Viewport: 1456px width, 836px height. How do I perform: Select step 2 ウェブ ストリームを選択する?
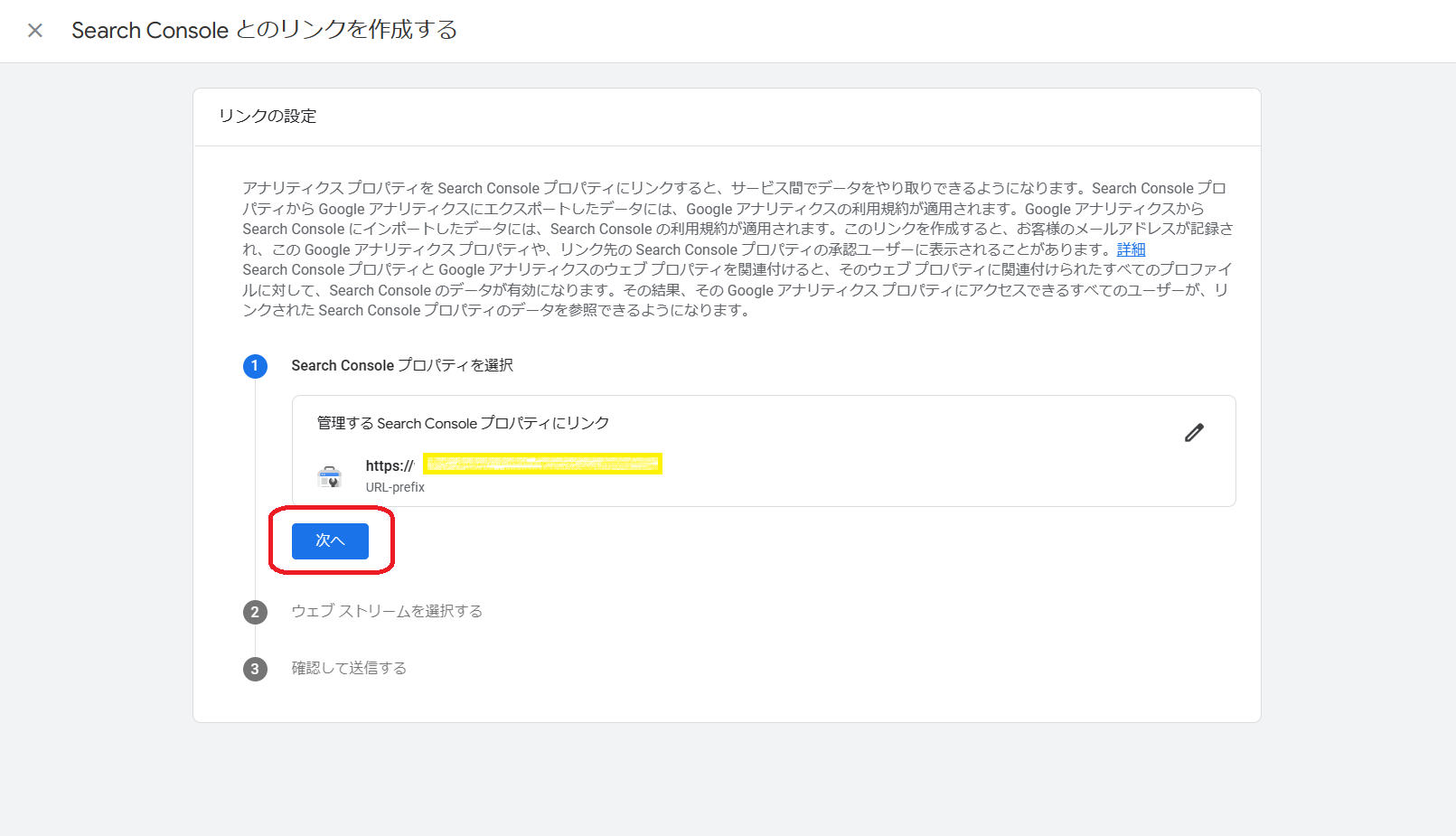387,612
